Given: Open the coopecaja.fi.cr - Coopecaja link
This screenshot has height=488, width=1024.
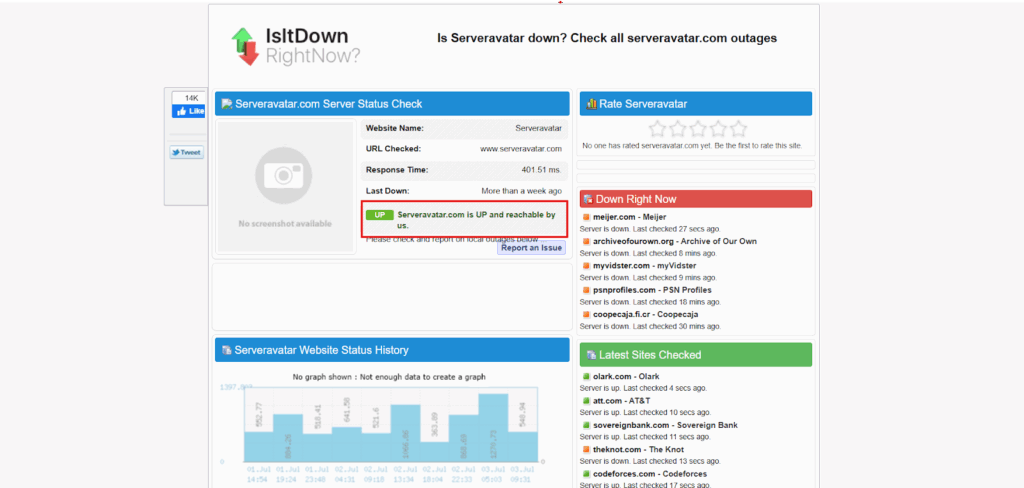Looking at the screenshot, I should (645, 314).
